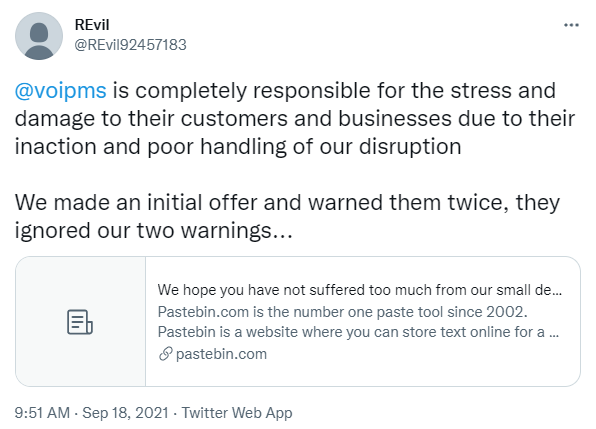Click the 9:51 AM timestamp
Screen dimensions: 596x429
click(42, 413)
